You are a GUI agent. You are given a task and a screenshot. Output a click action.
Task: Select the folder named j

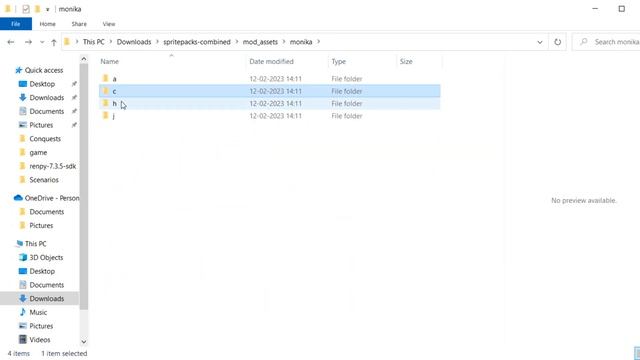270,116
